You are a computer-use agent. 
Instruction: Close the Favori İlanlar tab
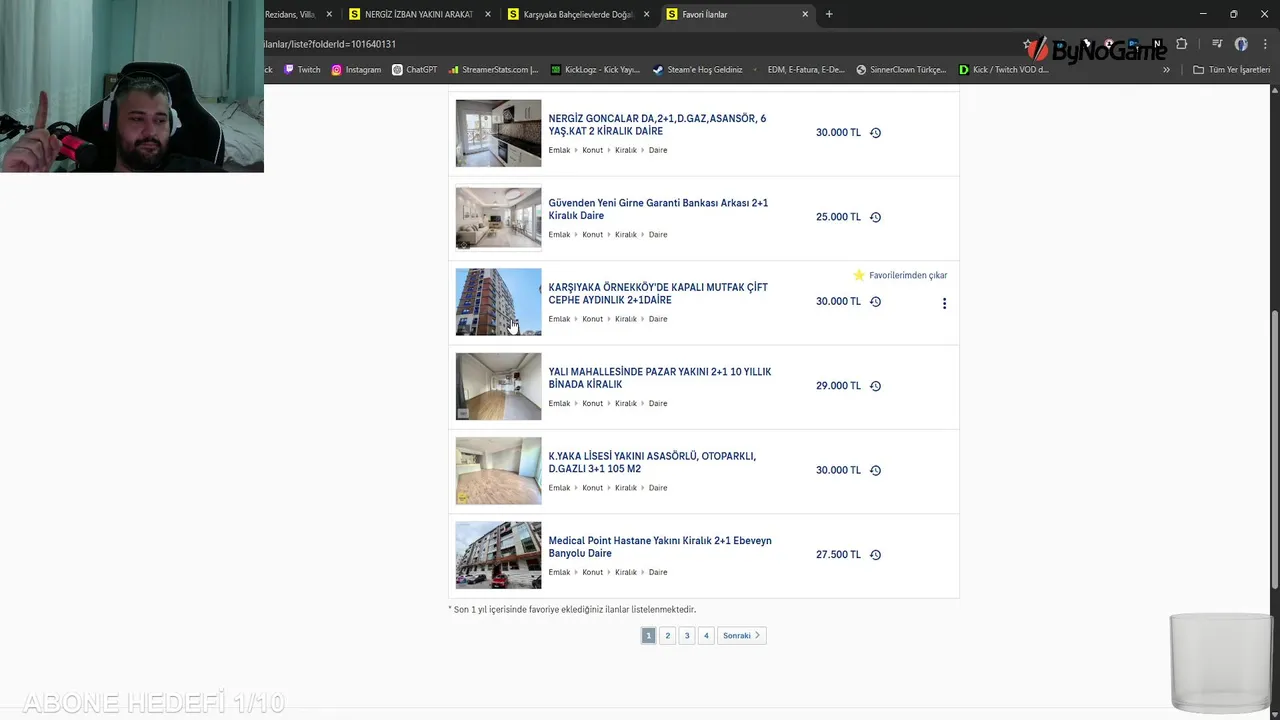point(805,14)
